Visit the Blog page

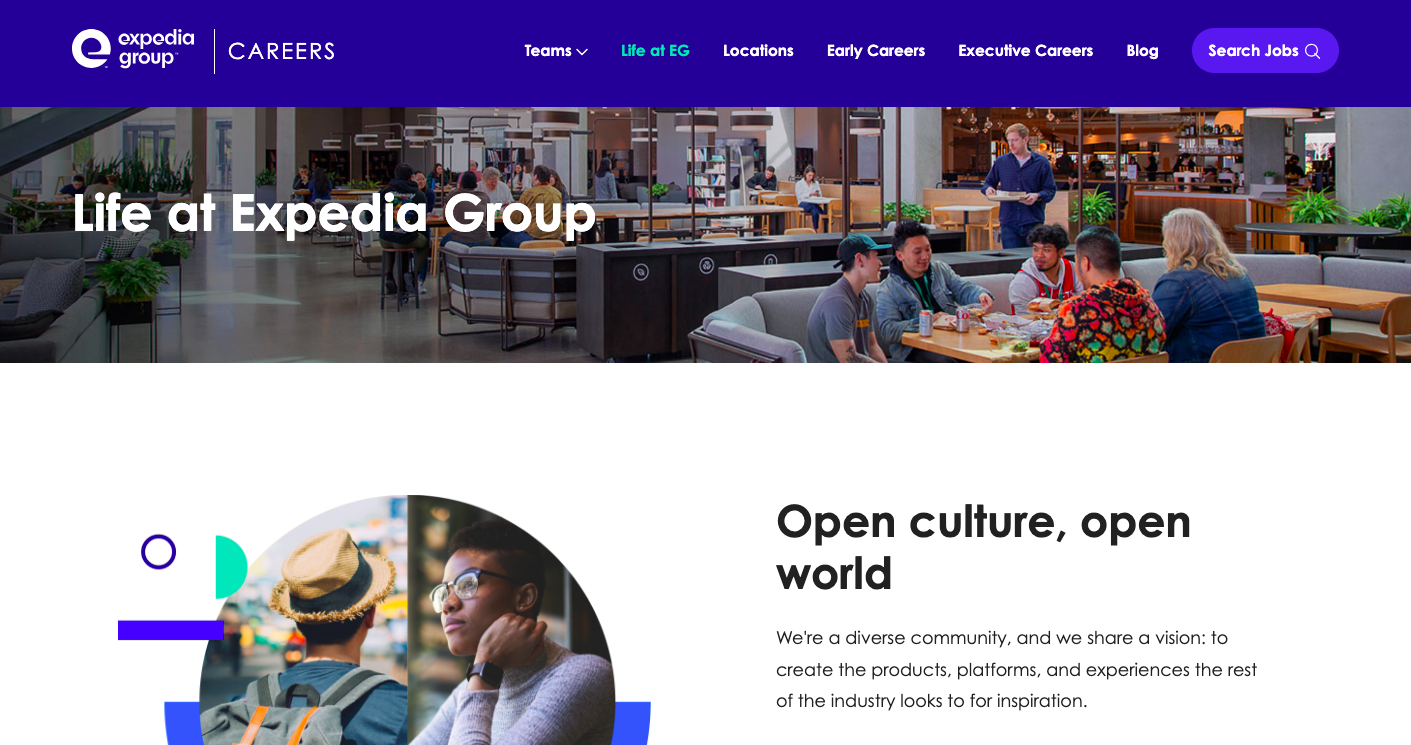click(1142, 51)
